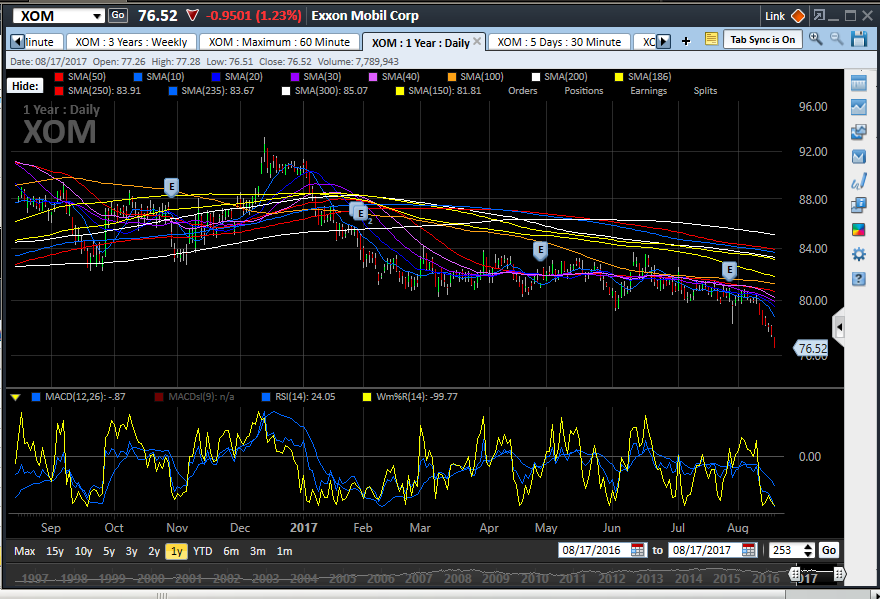Switch to XOM 5 Days 30 Minute tab
This screenshot has height=599, width=880.
pos(559,42)
